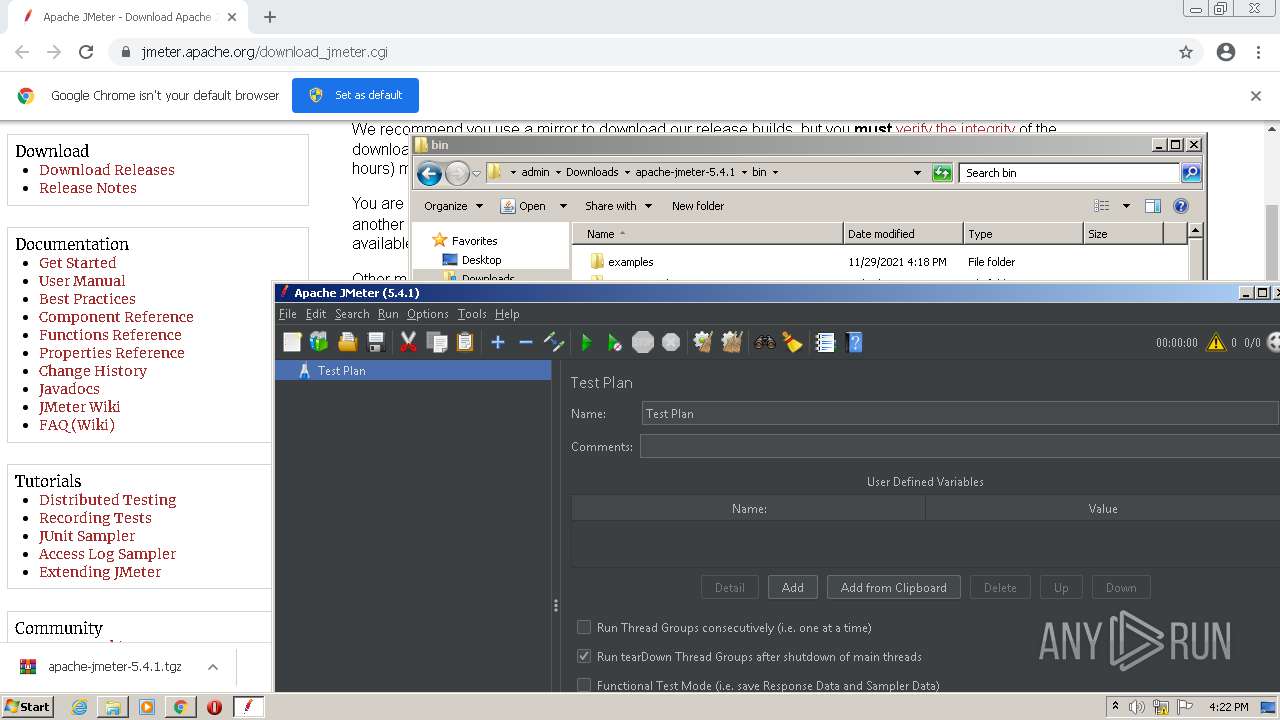Open the JMeter Help question-mark icon

point(854,342)
